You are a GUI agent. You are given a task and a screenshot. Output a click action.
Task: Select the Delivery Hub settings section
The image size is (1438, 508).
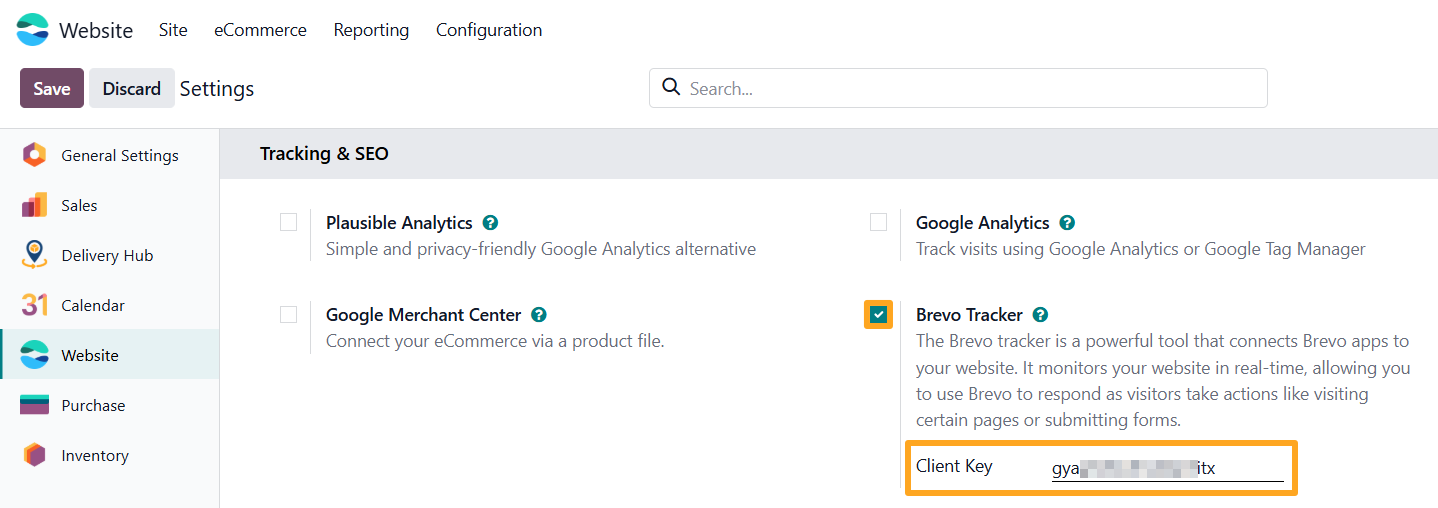[110, 255]
